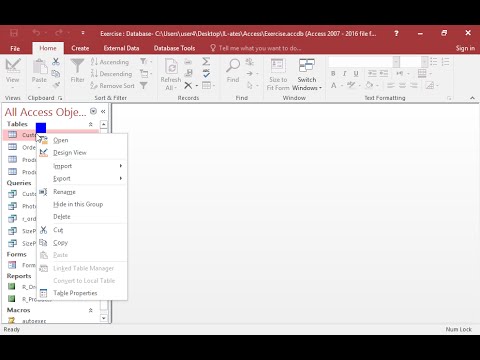Pick the text highlight color pen
480x360 pixels.
pos(351,86)
